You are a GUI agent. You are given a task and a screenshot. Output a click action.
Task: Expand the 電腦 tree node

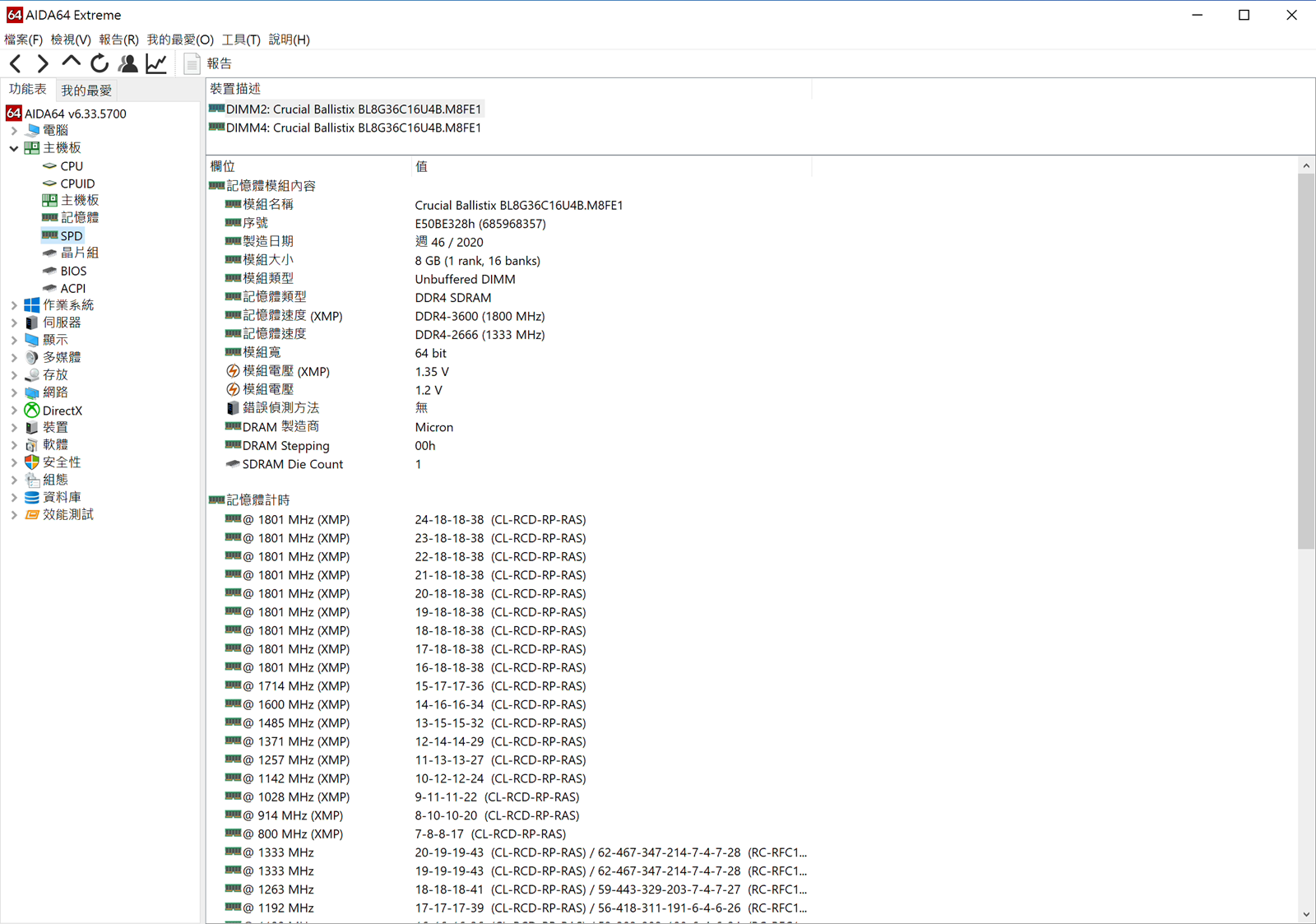[14, 130]
